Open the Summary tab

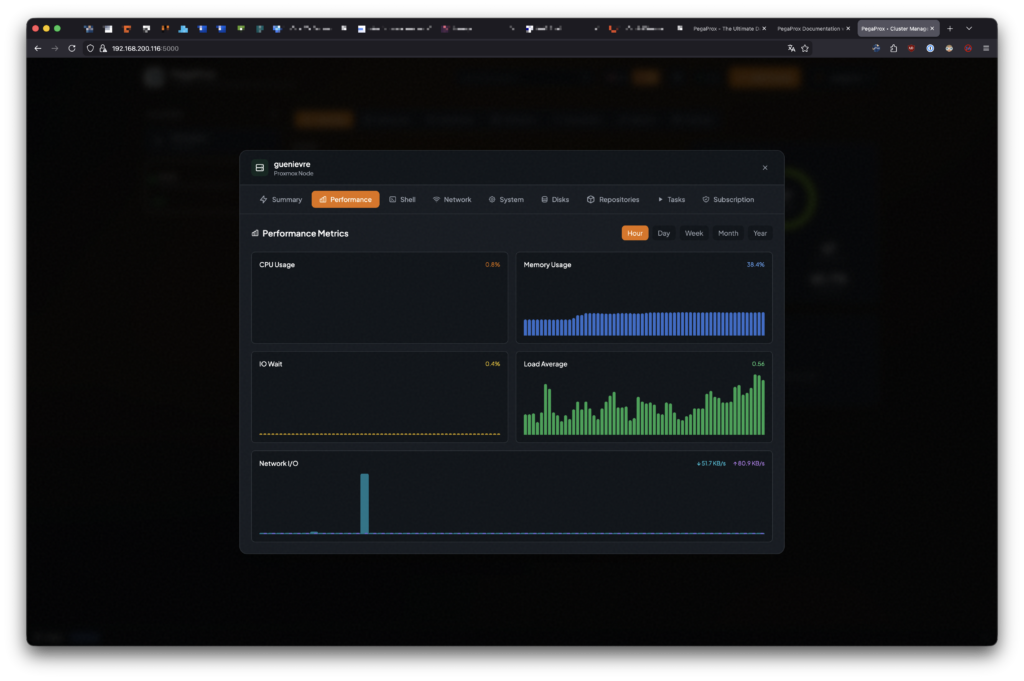tap(280, 199)
